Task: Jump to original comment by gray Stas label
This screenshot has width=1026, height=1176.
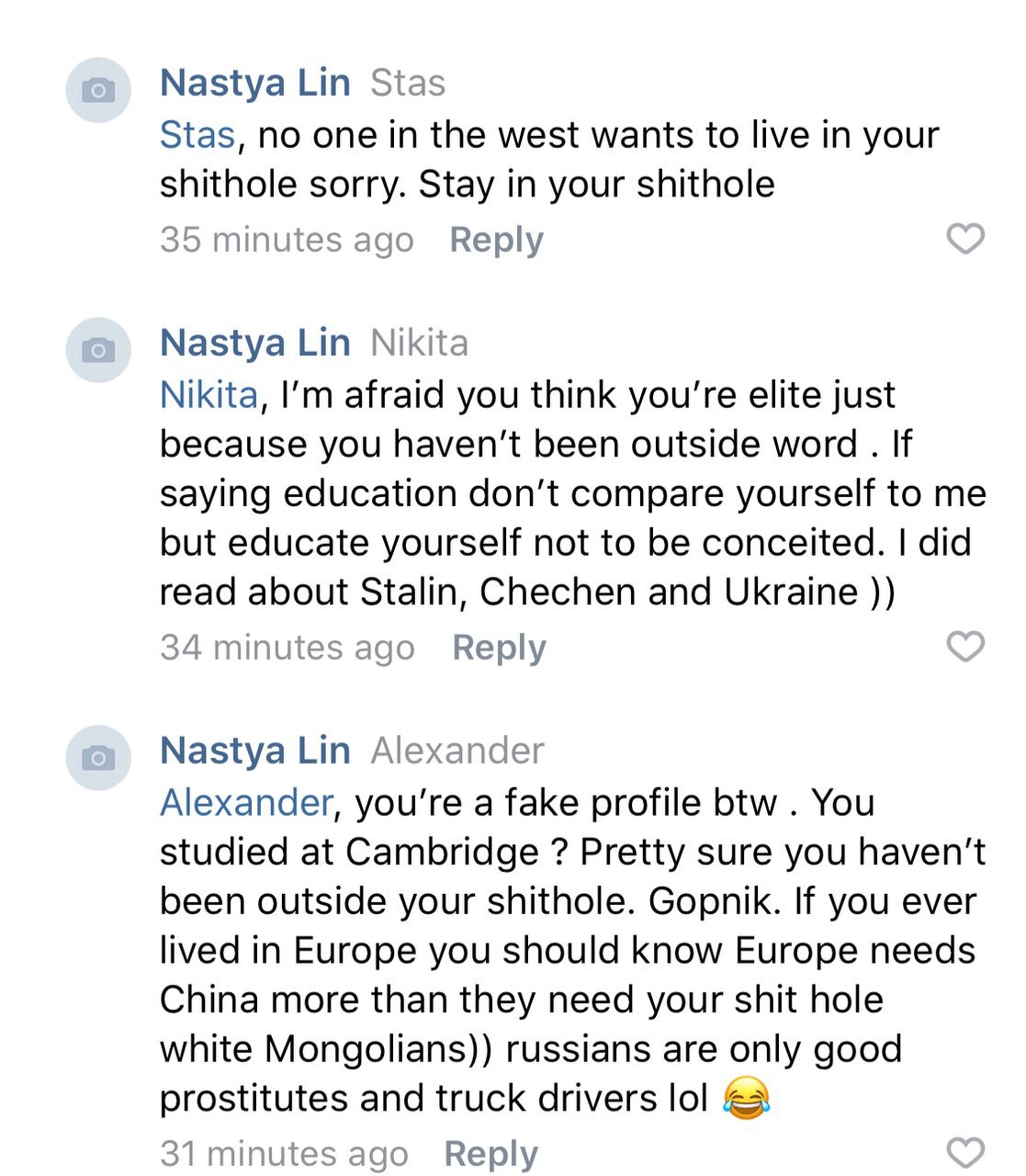Action: [408, 84]
